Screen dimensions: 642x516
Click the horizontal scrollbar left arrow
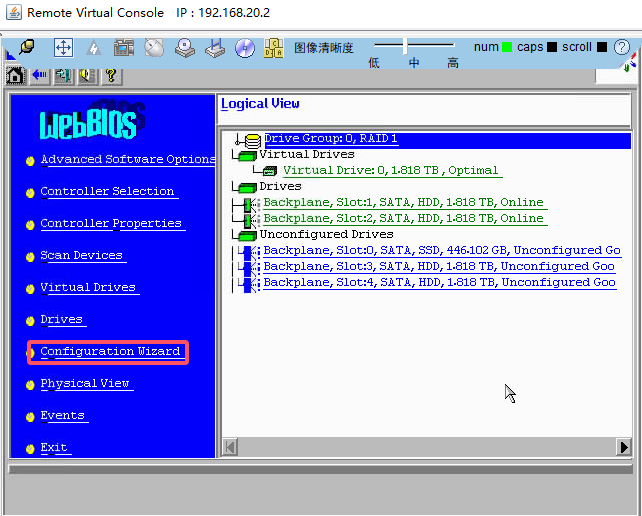[230, 447]
